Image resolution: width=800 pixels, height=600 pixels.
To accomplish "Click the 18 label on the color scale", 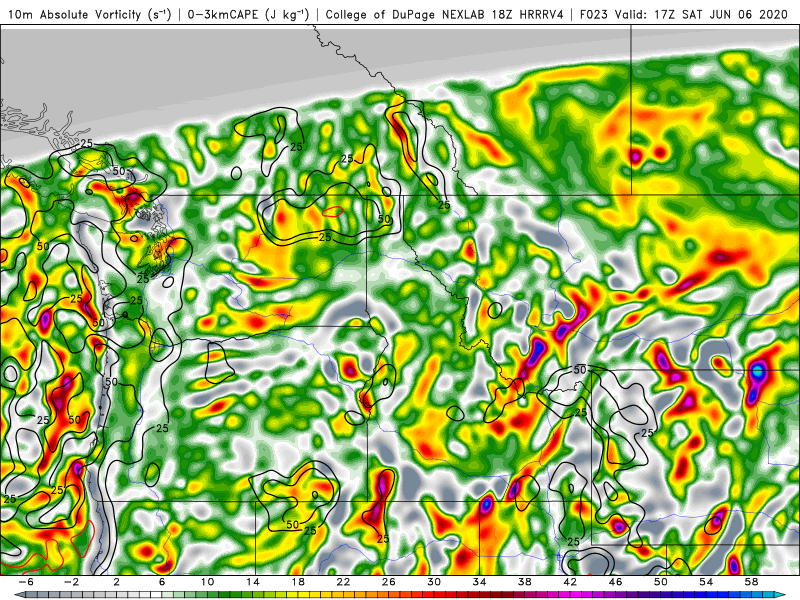I will pos(298,582).
